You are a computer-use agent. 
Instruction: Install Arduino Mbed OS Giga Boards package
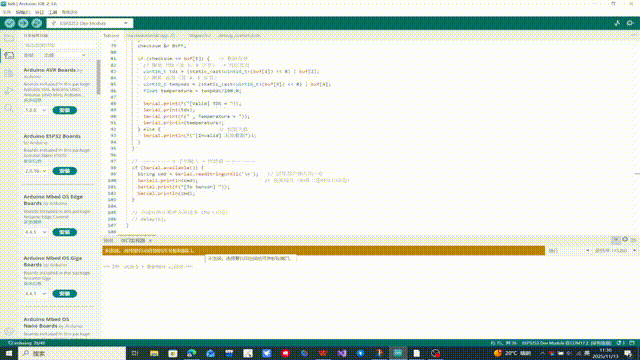coord(64,293)
